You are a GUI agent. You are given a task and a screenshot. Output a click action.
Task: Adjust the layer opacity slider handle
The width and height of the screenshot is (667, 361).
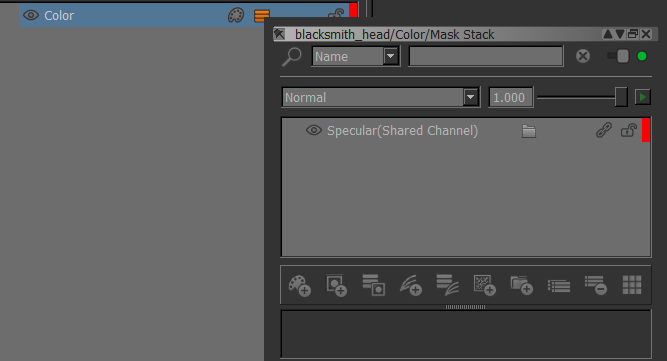coord(621,97)
